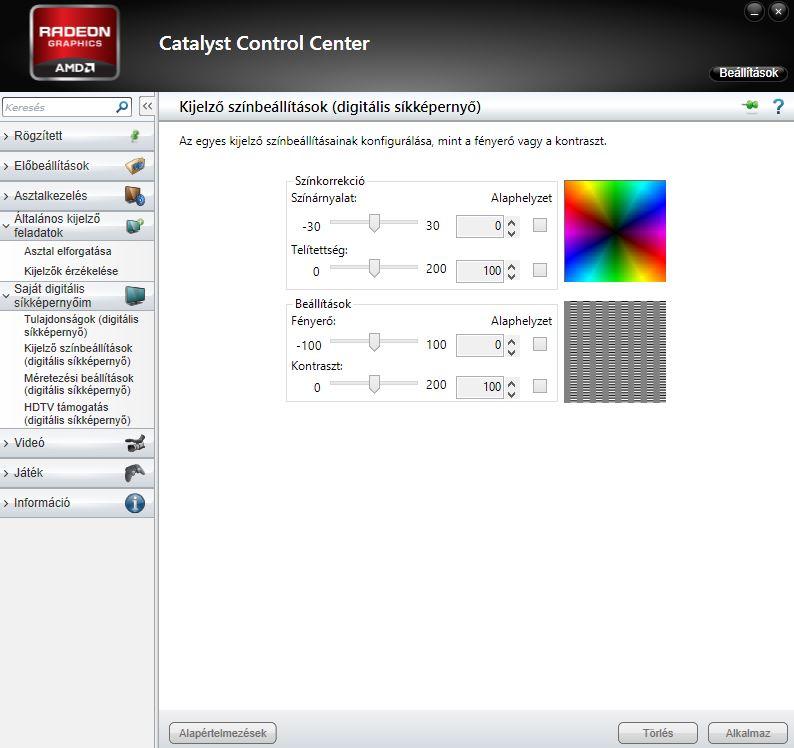Minimize the Catalyst Control Center window
The image size is (794, 748).
tap(754, 12)
